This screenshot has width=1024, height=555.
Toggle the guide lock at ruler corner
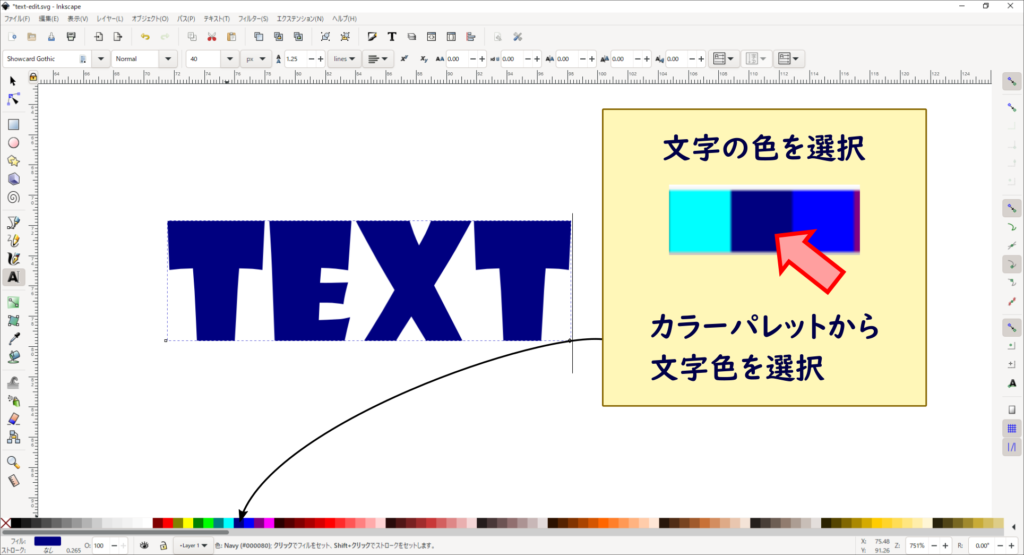(x=33, y=78)
